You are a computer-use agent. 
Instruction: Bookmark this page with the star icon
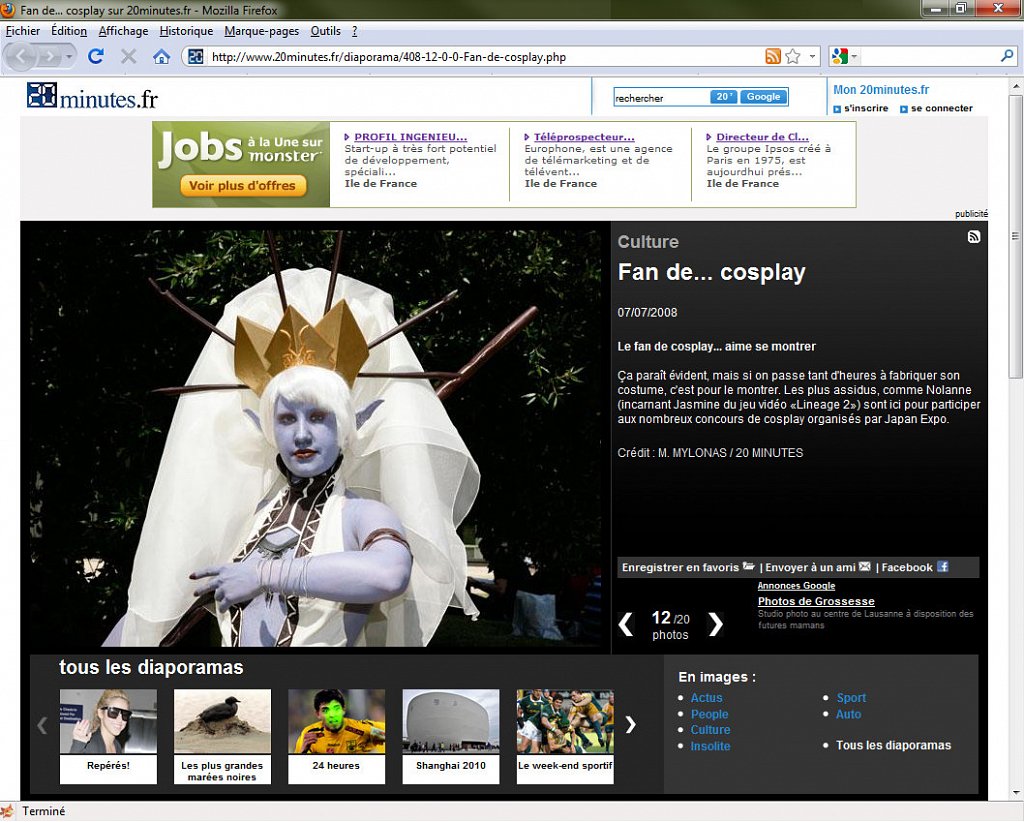793,57
